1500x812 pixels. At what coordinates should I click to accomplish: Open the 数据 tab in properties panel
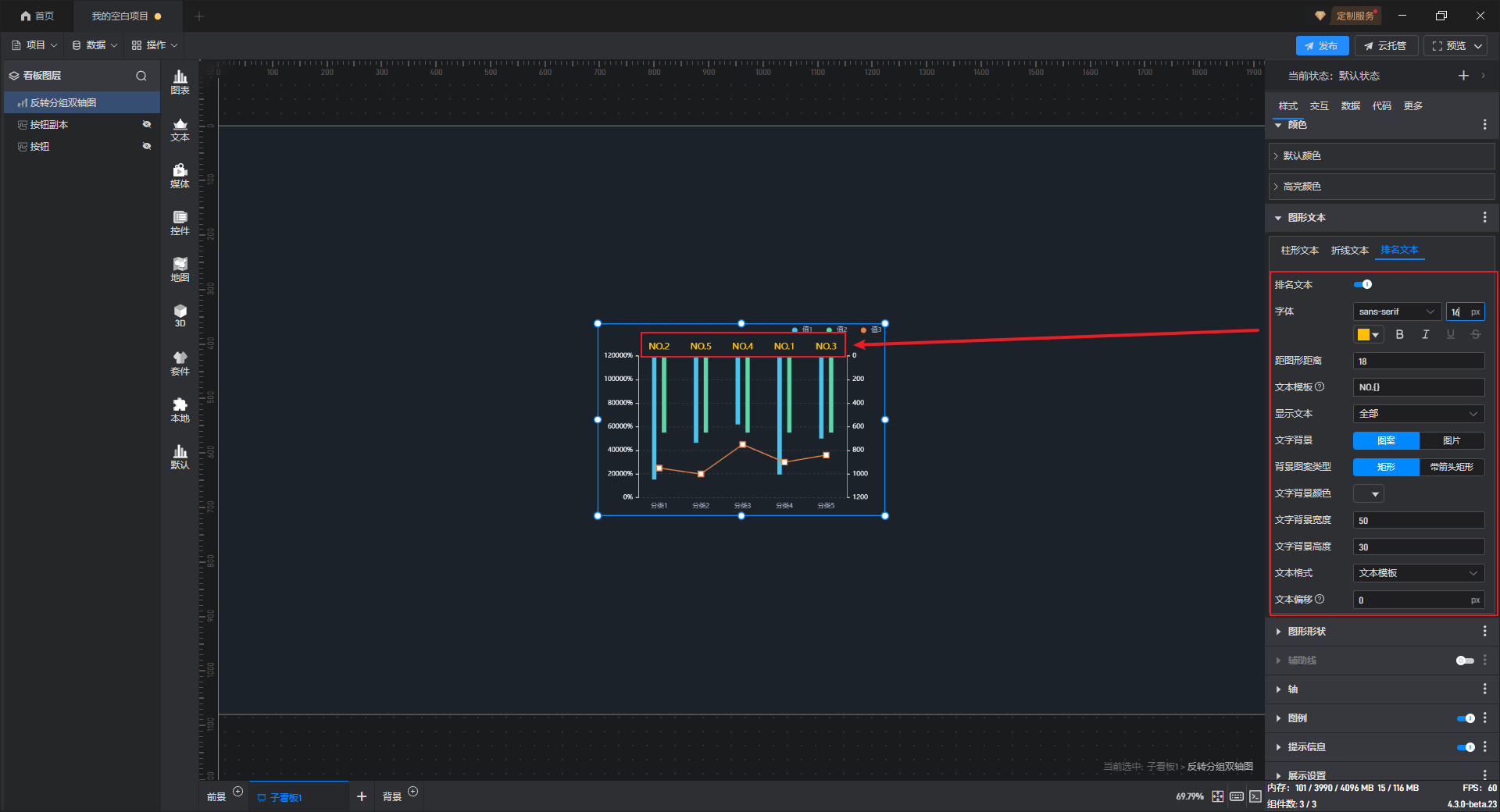[1350, 106]
